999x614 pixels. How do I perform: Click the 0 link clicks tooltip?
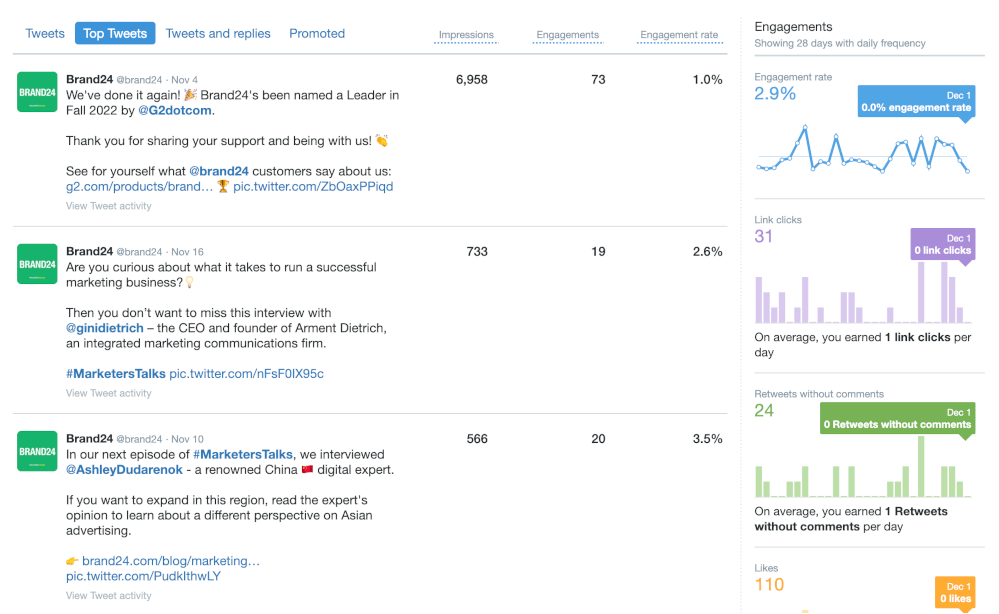(x=942, y=244)
